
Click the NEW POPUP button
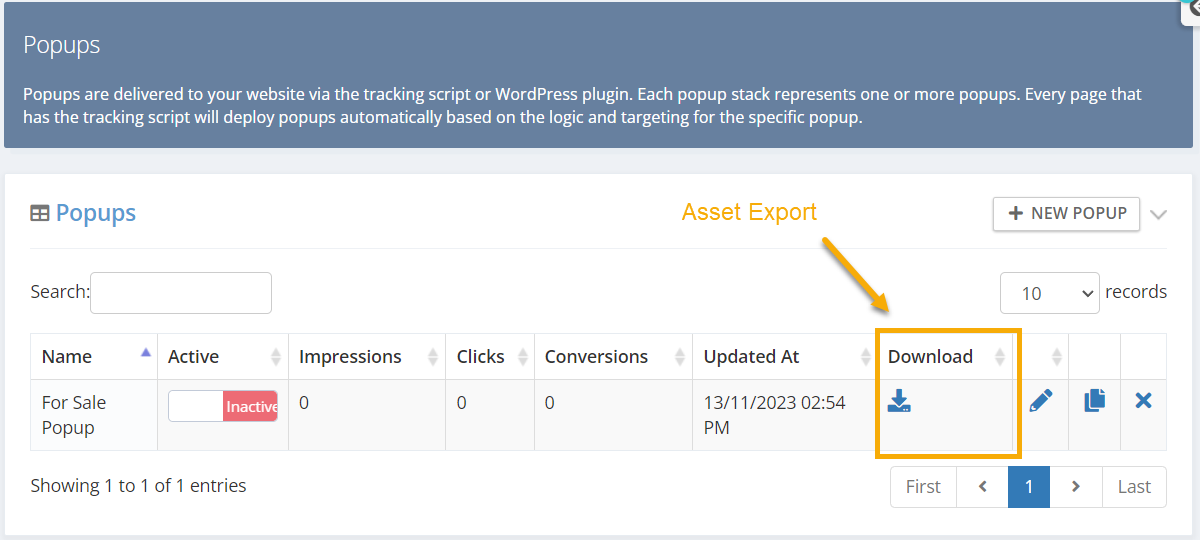click(x=1066, y=213)
